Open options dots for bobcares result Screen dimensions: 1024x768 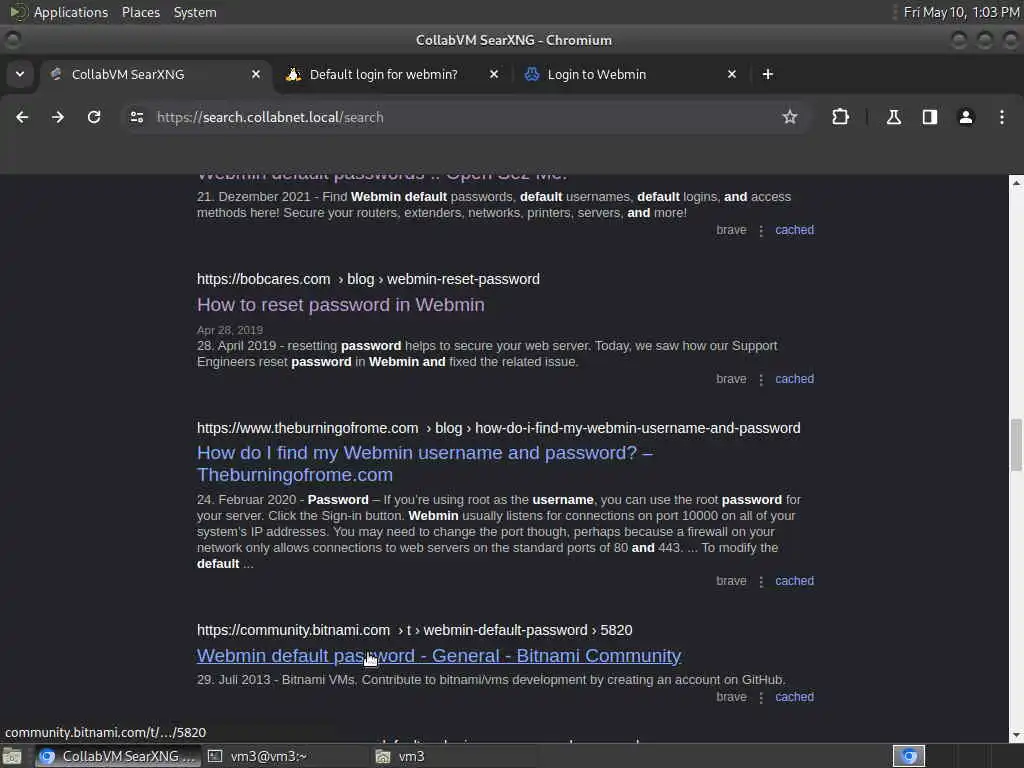(761, 379)
